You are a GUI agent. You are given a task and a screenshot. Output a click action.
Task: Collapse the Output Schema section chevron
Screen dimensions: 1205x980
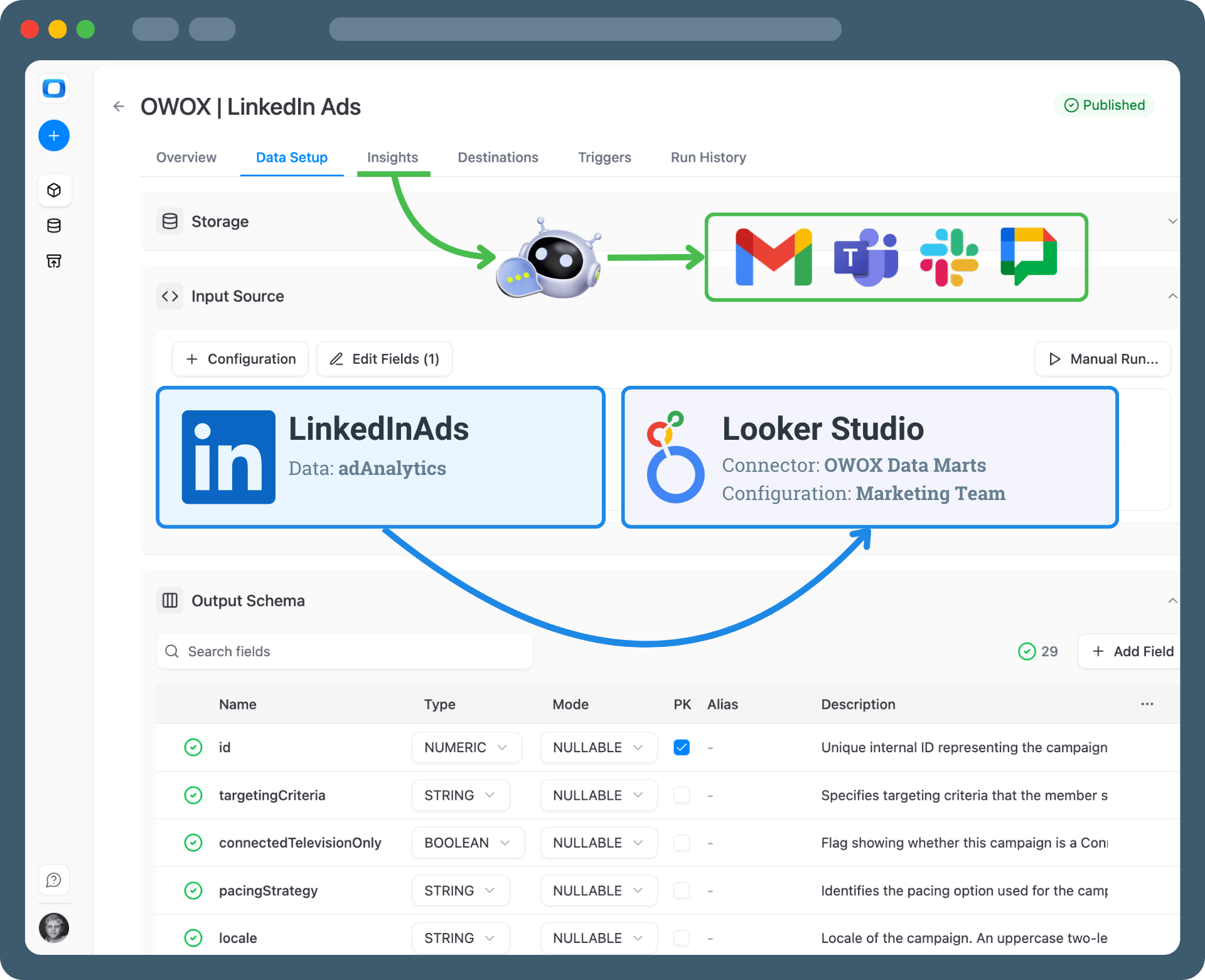[x=1172, y=600]
